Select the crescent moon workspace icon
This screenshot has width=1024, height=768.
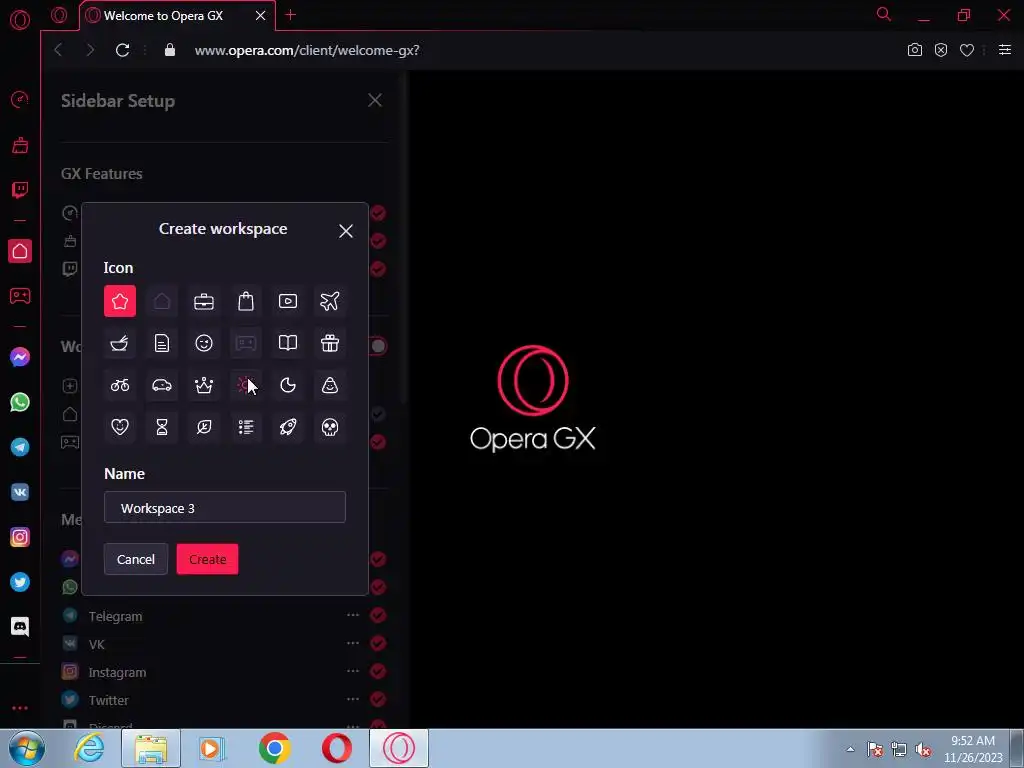tap(288, 385)
